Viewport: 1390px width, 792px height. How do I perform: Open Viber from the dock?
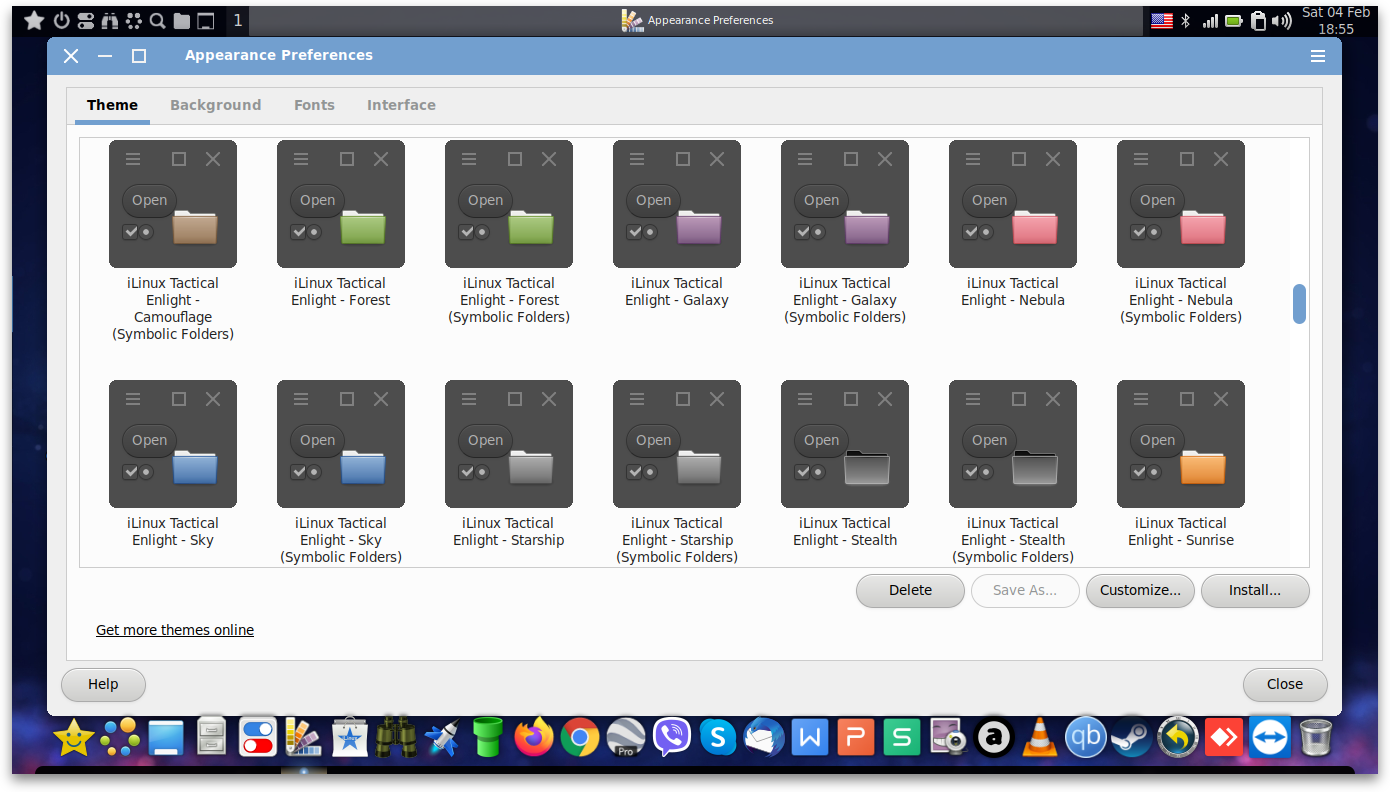coord(672,738)
